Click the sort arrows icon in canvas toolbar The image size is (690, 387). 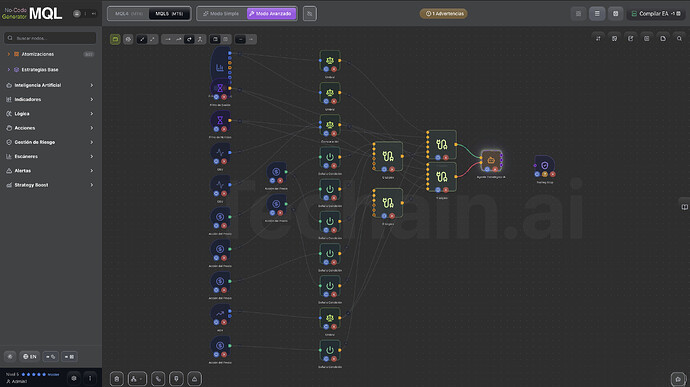click(598, 39)
